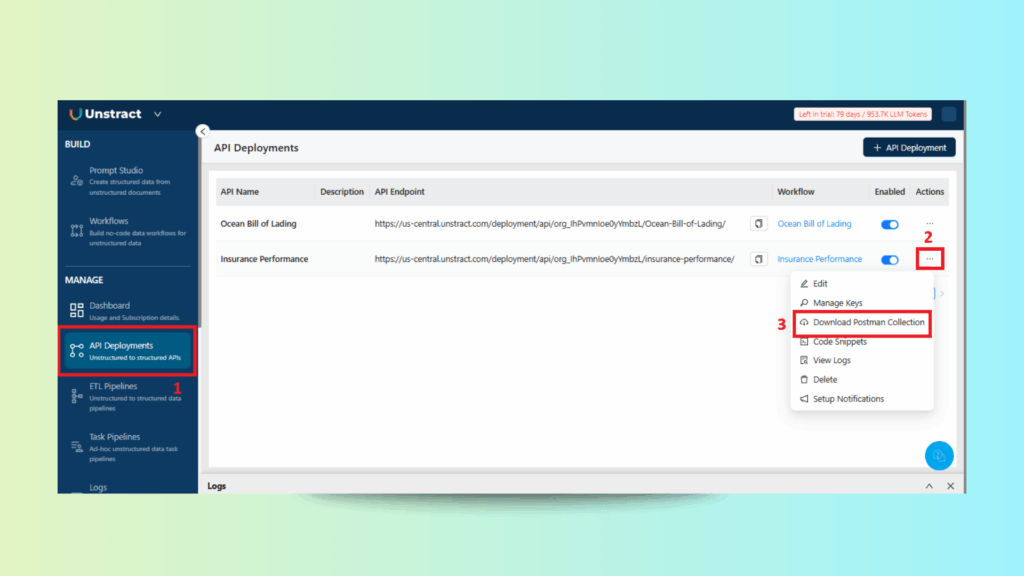Viewport: 1024px width, 576px height.
Task: Open the Insurance Performance workflow link
Action: [x=819, y=259]
